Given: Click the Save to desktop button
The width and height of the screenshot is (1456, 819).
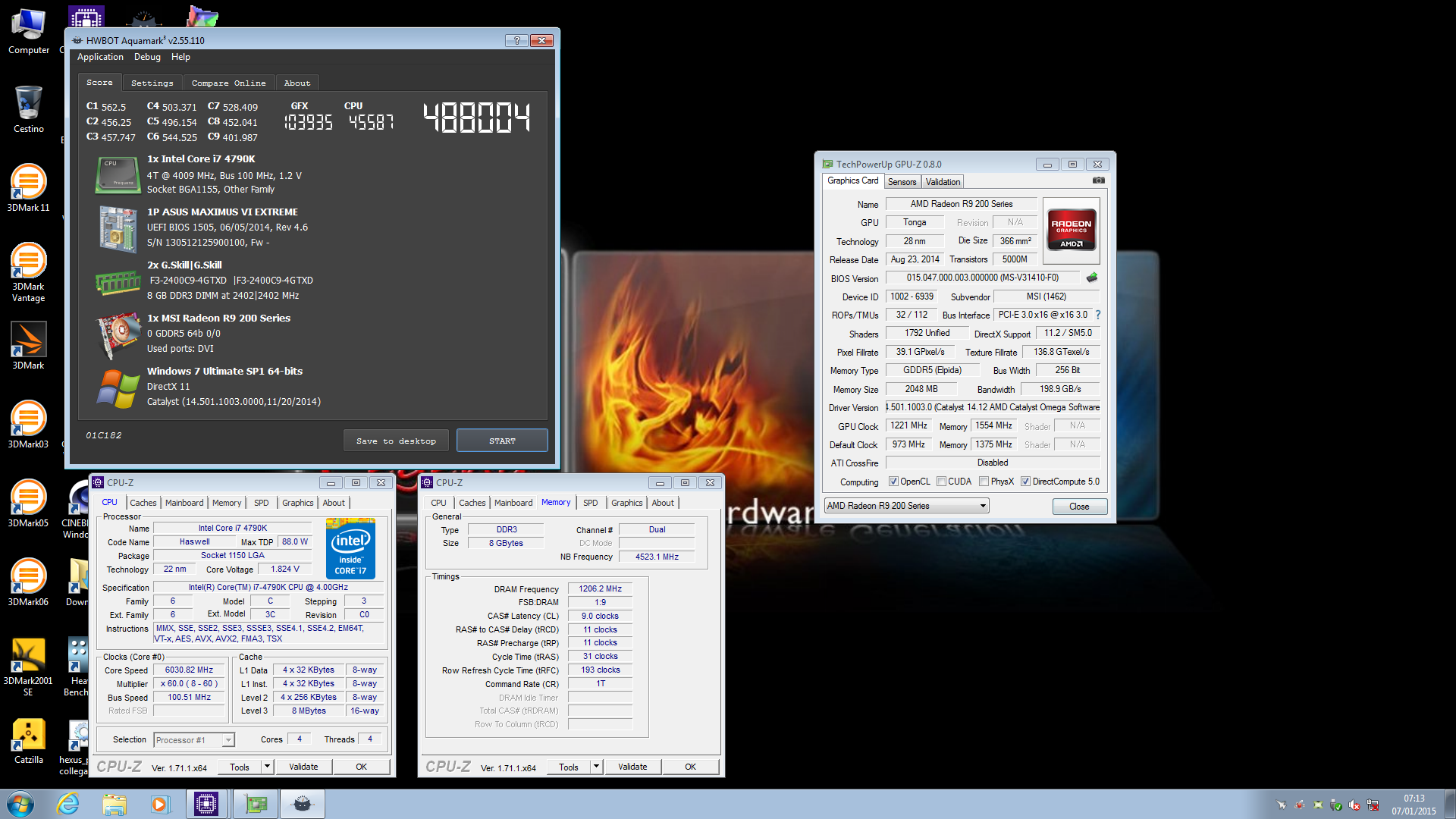Looking at the screenshot, I should 396,441.
